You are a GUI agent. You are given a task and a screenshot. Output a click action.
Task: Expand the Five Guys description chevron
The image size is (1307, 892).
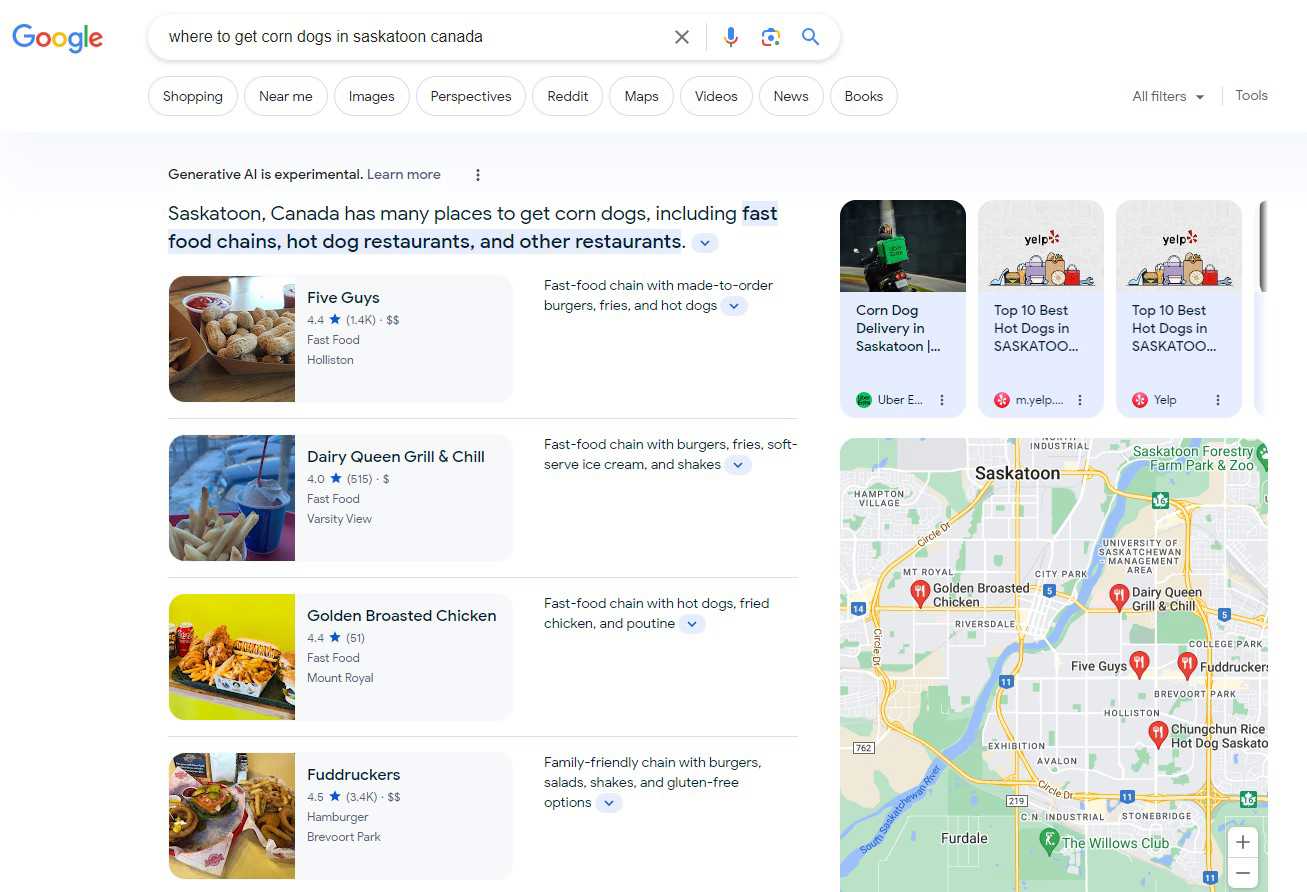(x=735, y=306)
